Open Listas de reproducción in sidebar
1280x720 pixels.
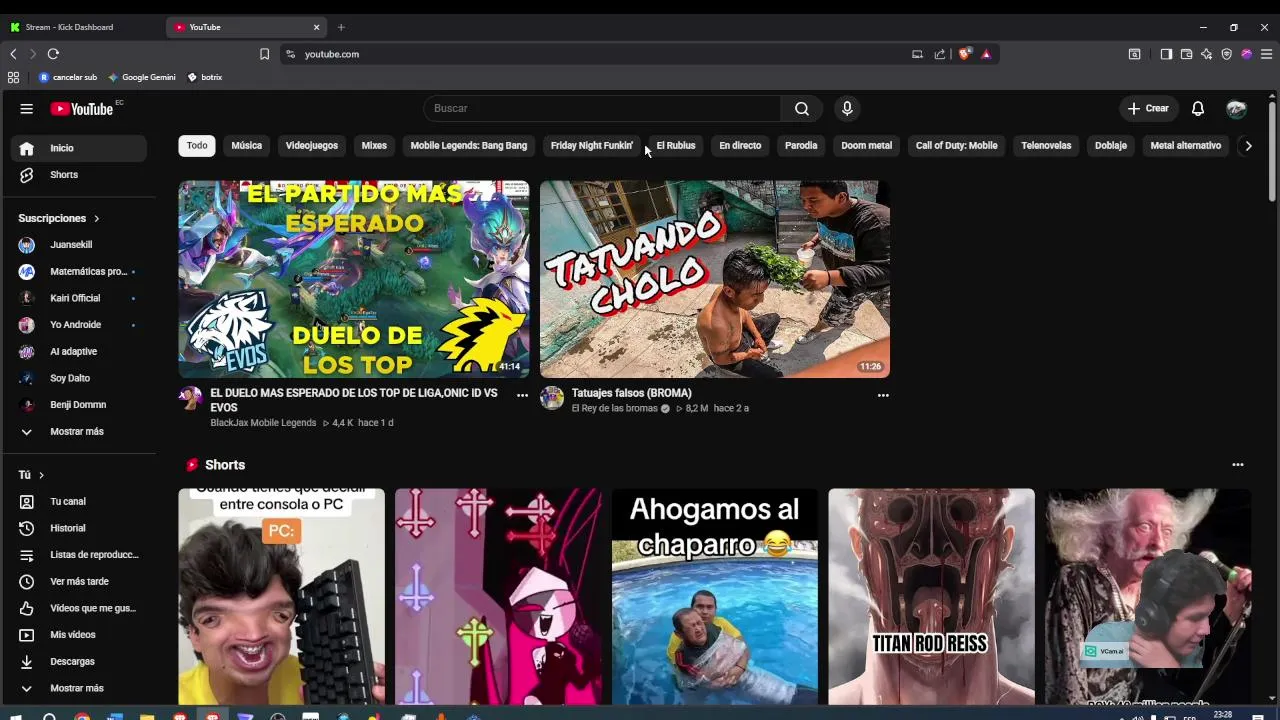coord(79,555)
